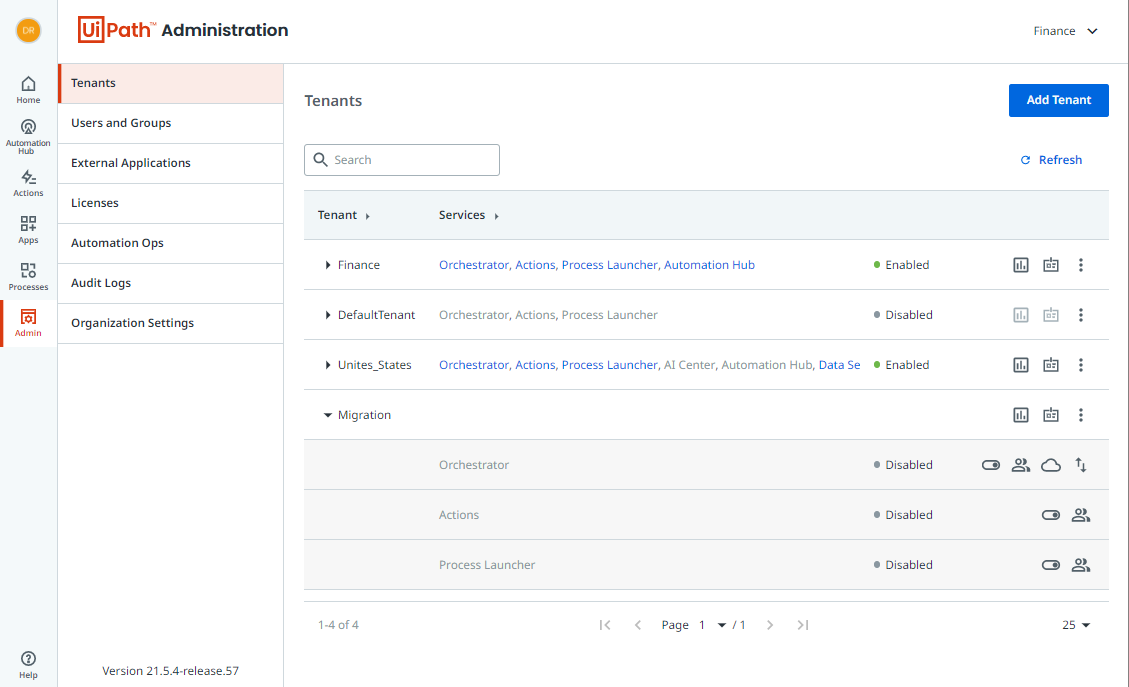Click the tenant Search field

click(402, 160)
